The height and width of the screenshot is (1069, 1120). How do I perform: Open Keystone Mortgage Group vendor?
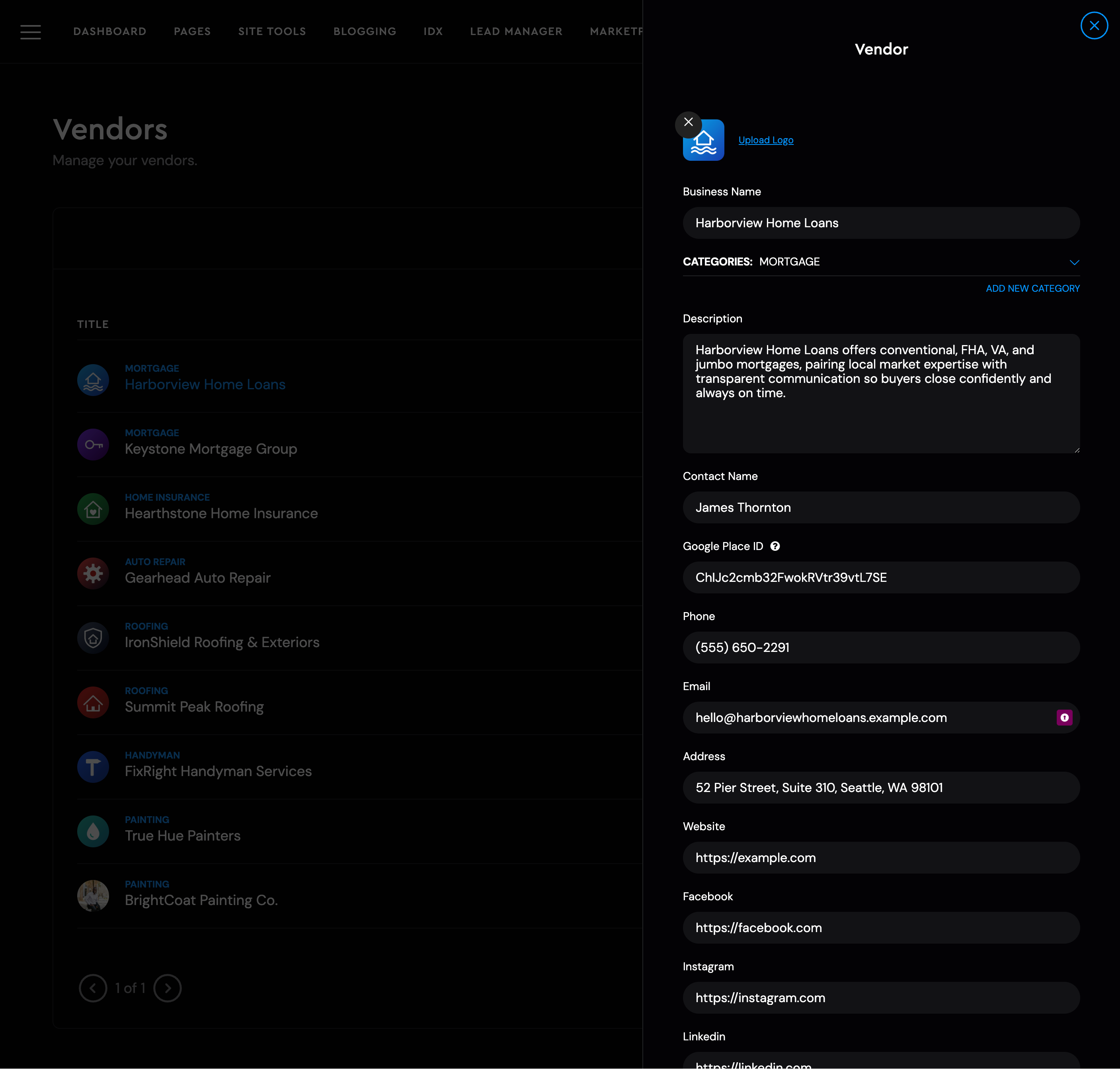click(211, 449)
